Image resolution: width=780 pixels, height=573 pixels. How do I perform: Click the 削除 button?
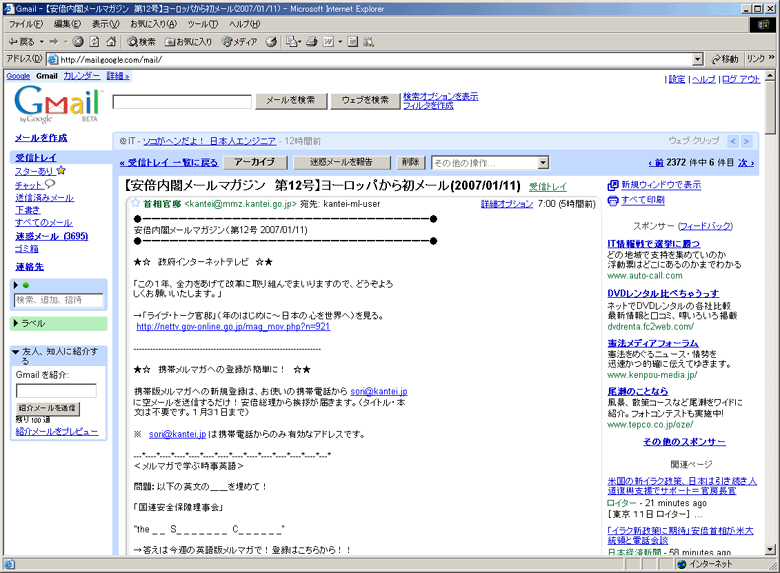pos(410,162)
